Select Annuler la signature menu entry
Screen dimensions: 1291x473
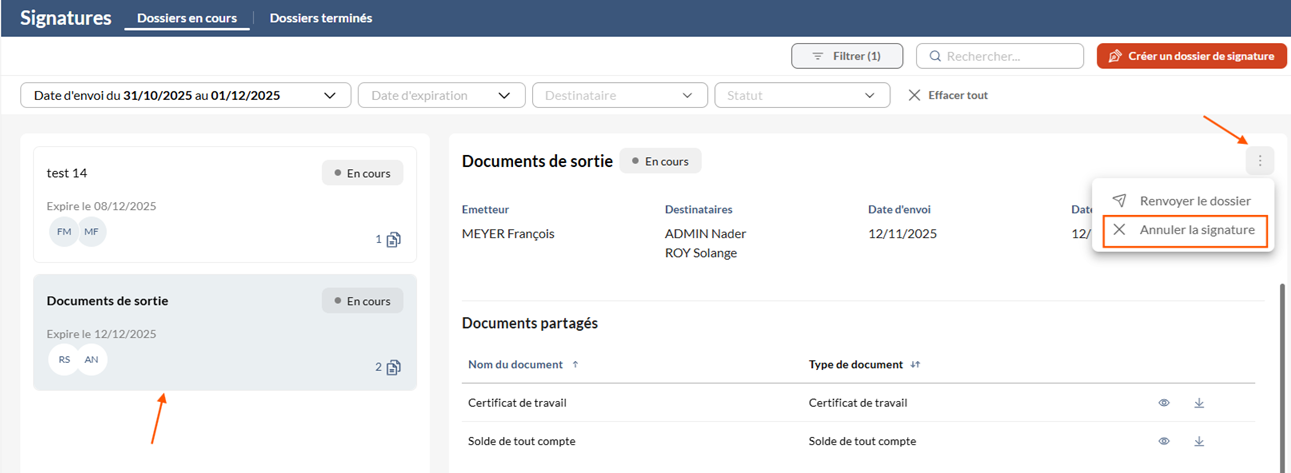tap(1185, 230)
